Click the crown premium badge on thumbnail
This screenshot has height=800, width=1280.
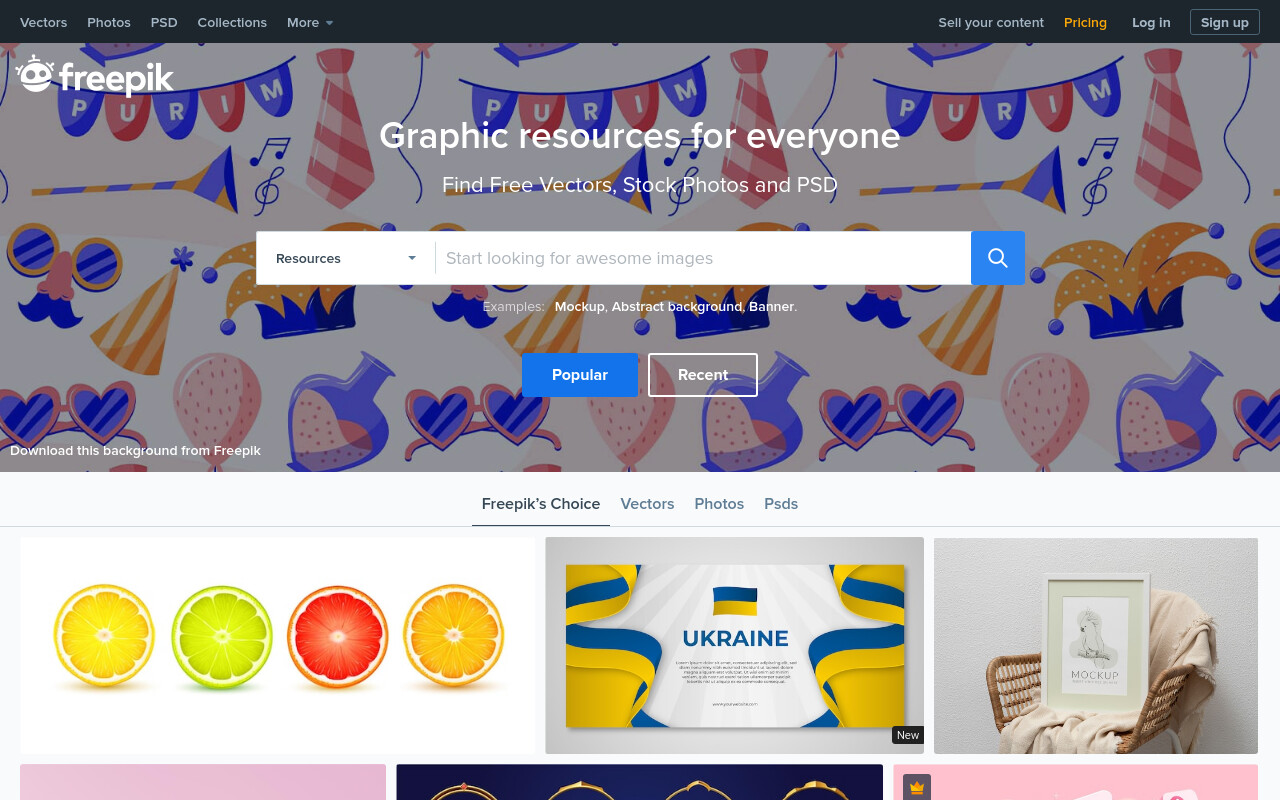point(917,788)
